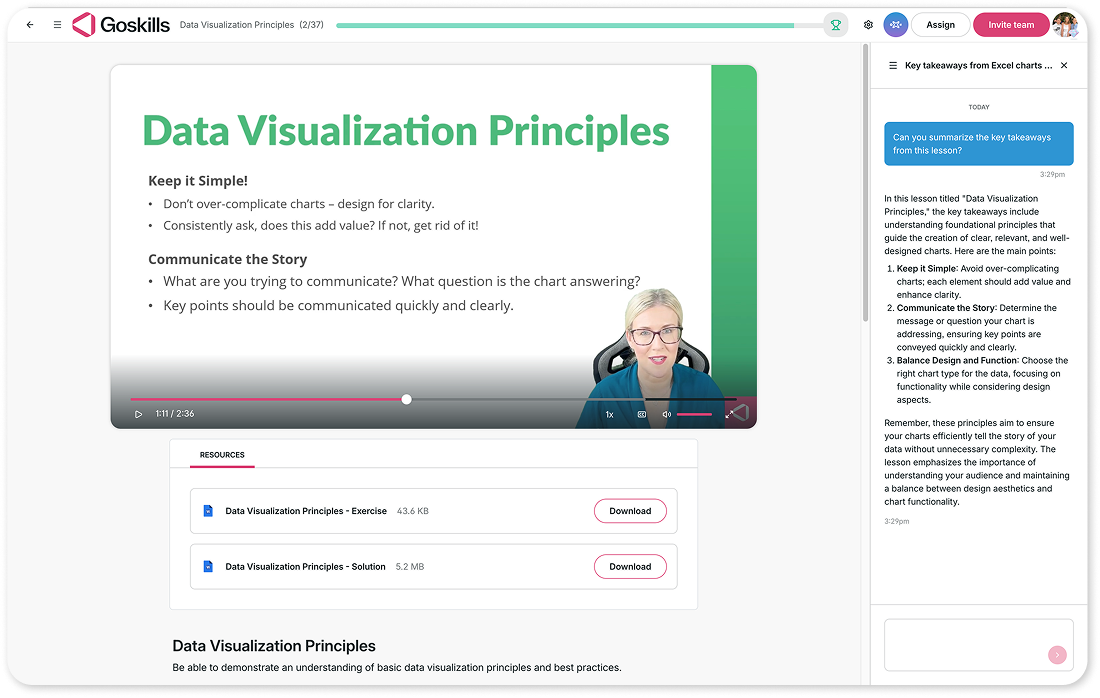
Task: Click the main page vertical scrollbar
Action: coord(865,182)
